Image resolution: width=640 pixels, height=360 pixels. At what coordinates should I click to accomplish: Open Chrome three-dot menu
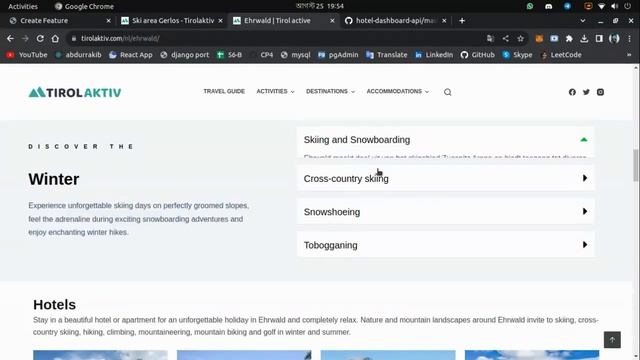(x=629, y=38)
